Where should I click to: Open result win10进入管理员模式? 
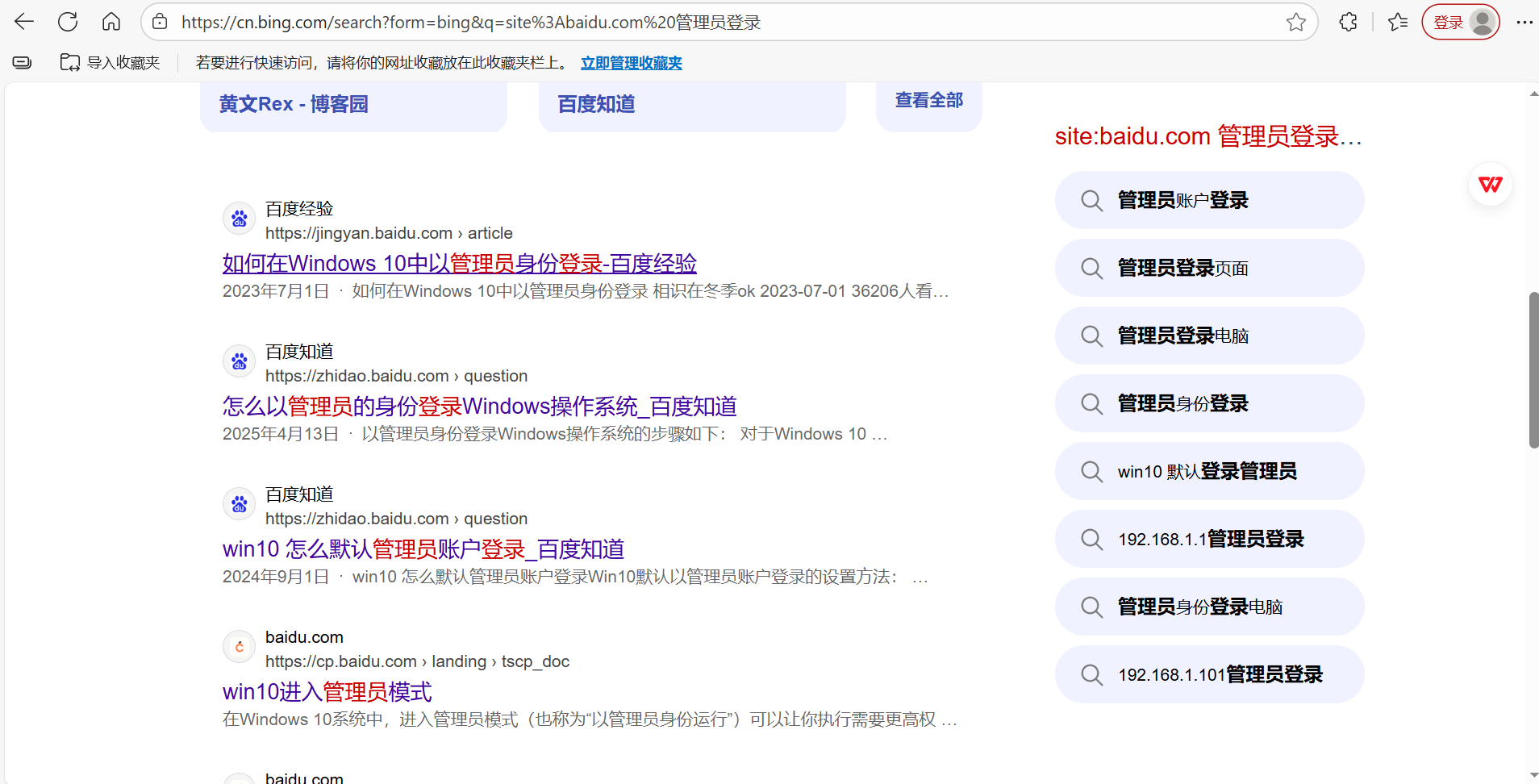(x=327, y=692)
